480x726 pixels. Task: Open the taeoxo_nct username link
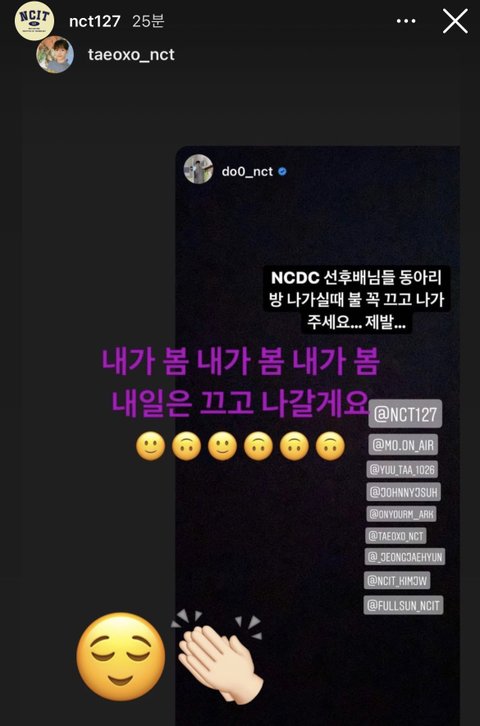131,55
